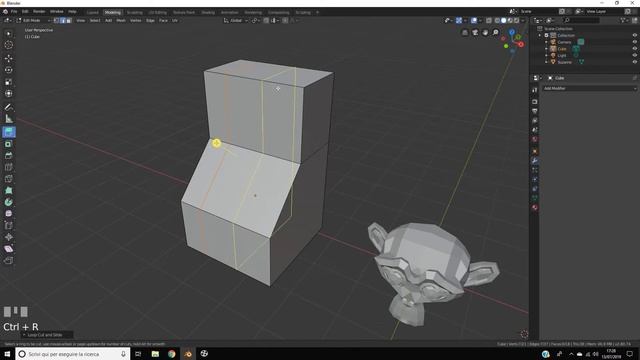Open the Mesh menu in viewport header
640x360 pixels.
pyautogui.click(x=121, y=20)
